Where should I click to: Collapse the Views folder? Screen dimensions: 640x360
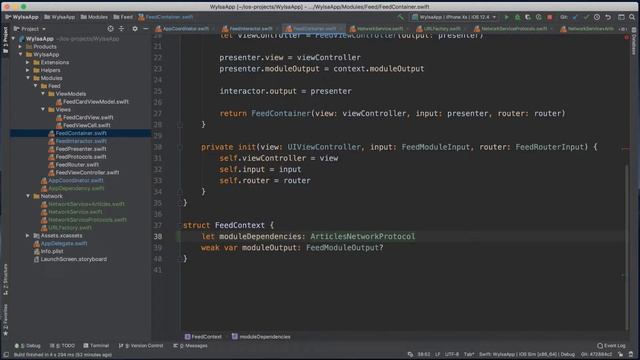point(43,109)
